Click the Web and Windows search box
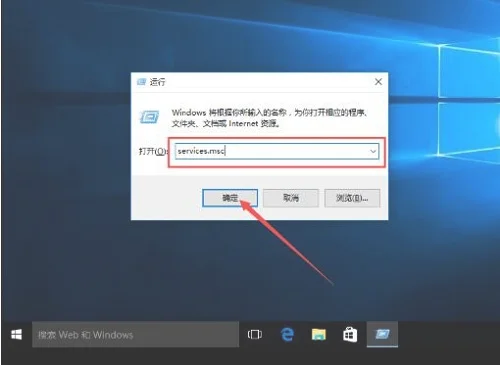The height and width of the screenshot is (365, 500). pyautogui.click(x=135, y=334)
